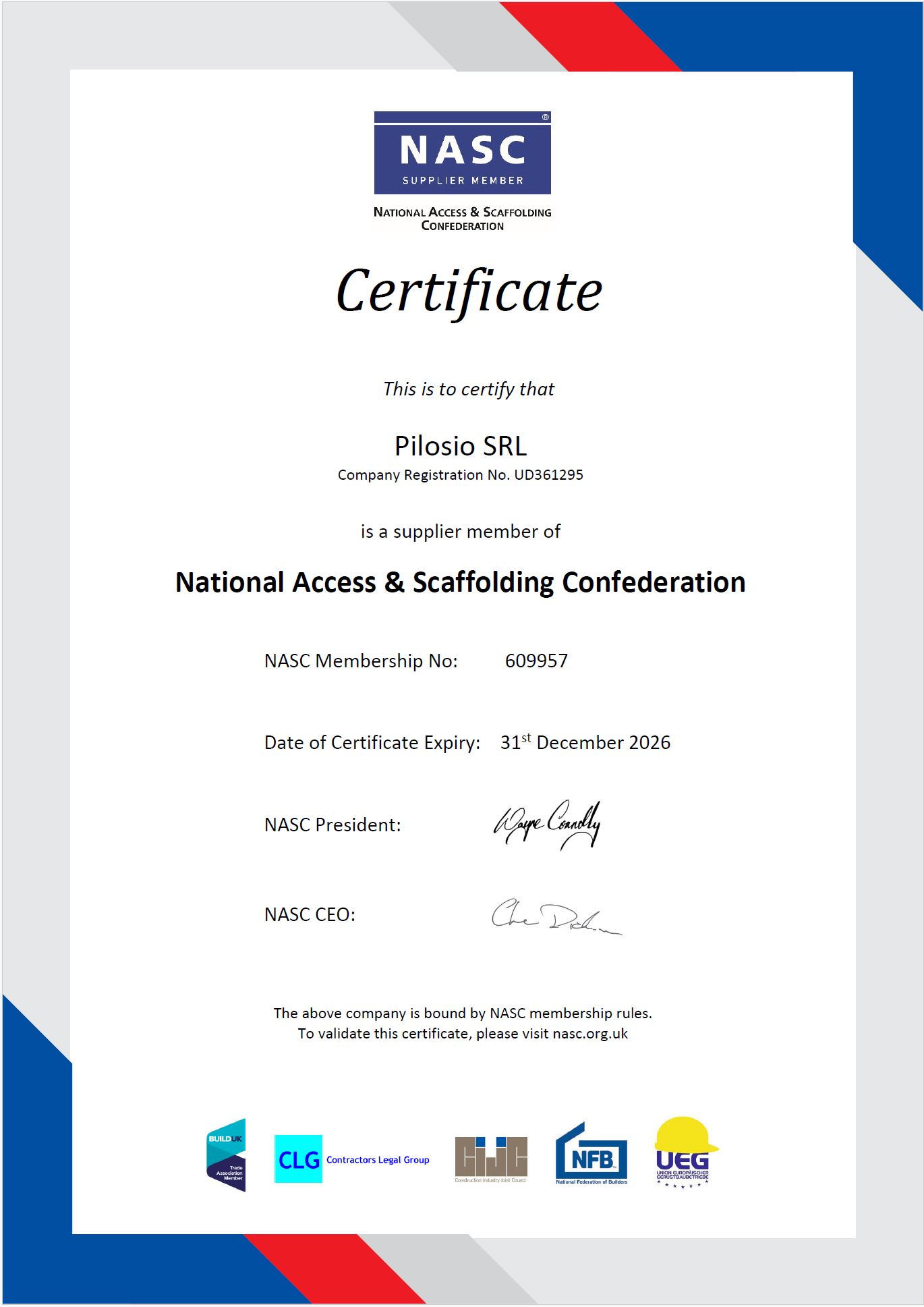Viewport: 924px width, 1307px height.
Task: Click the membership number 609957
Action: click(536, 661)
